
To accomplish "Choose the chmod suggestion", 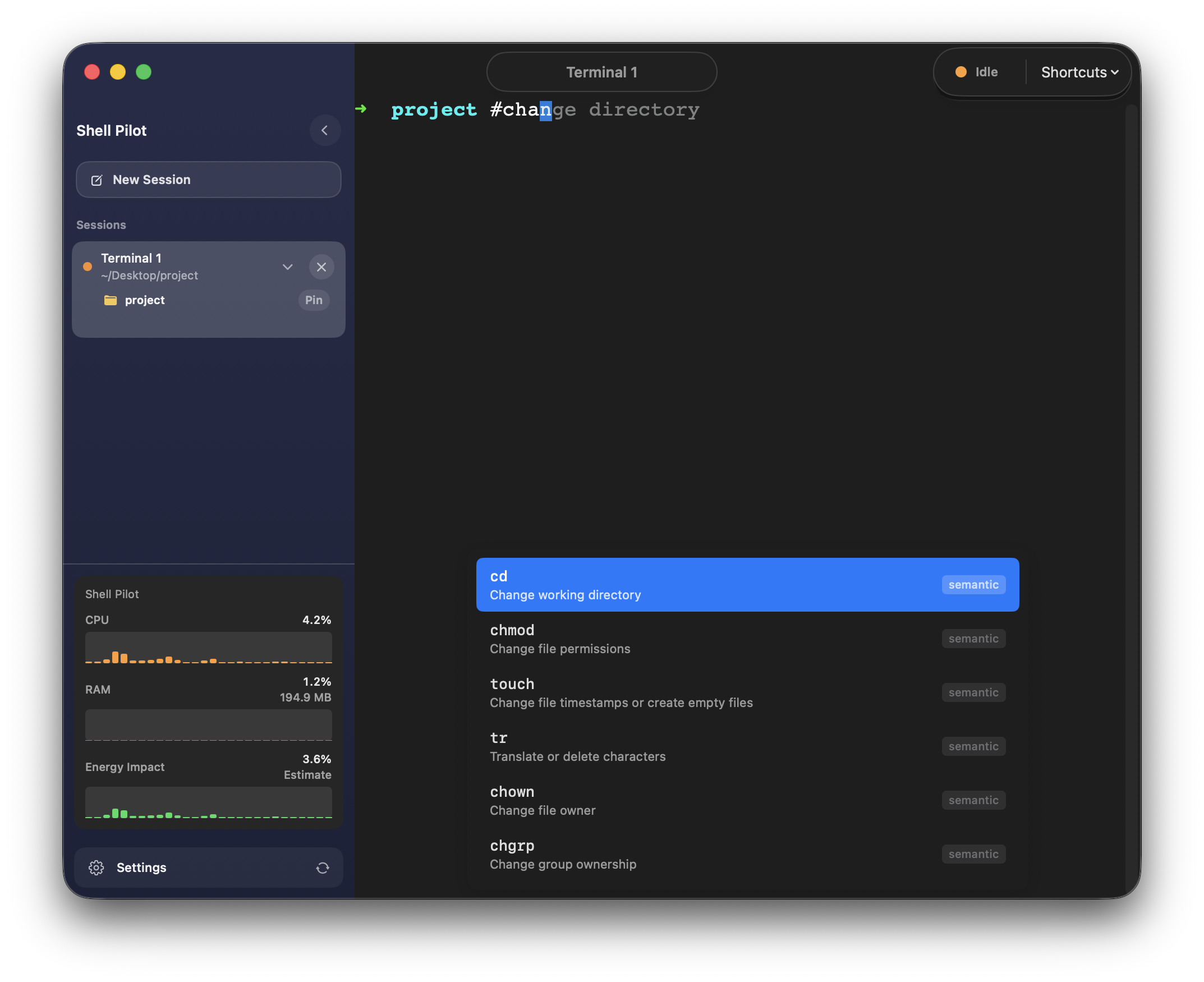I will coord(748,639).
